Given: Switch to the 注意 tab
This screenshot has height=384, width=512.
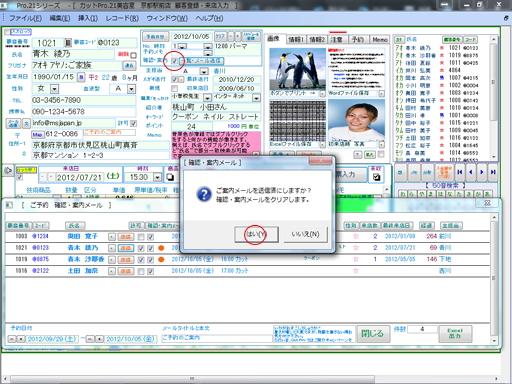Looking at the screenshot, I should coord(337,40).
